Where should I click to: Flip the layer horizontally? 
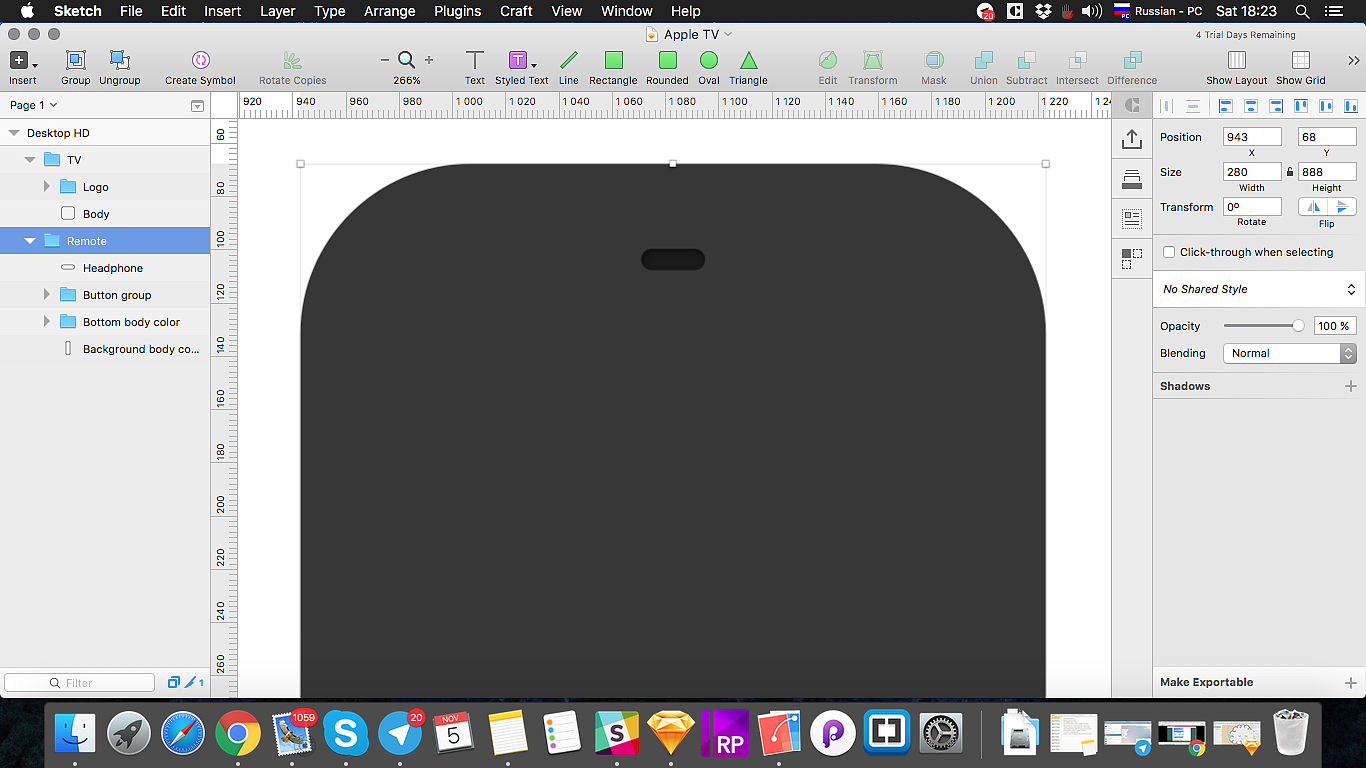(x=1313, y=207)
